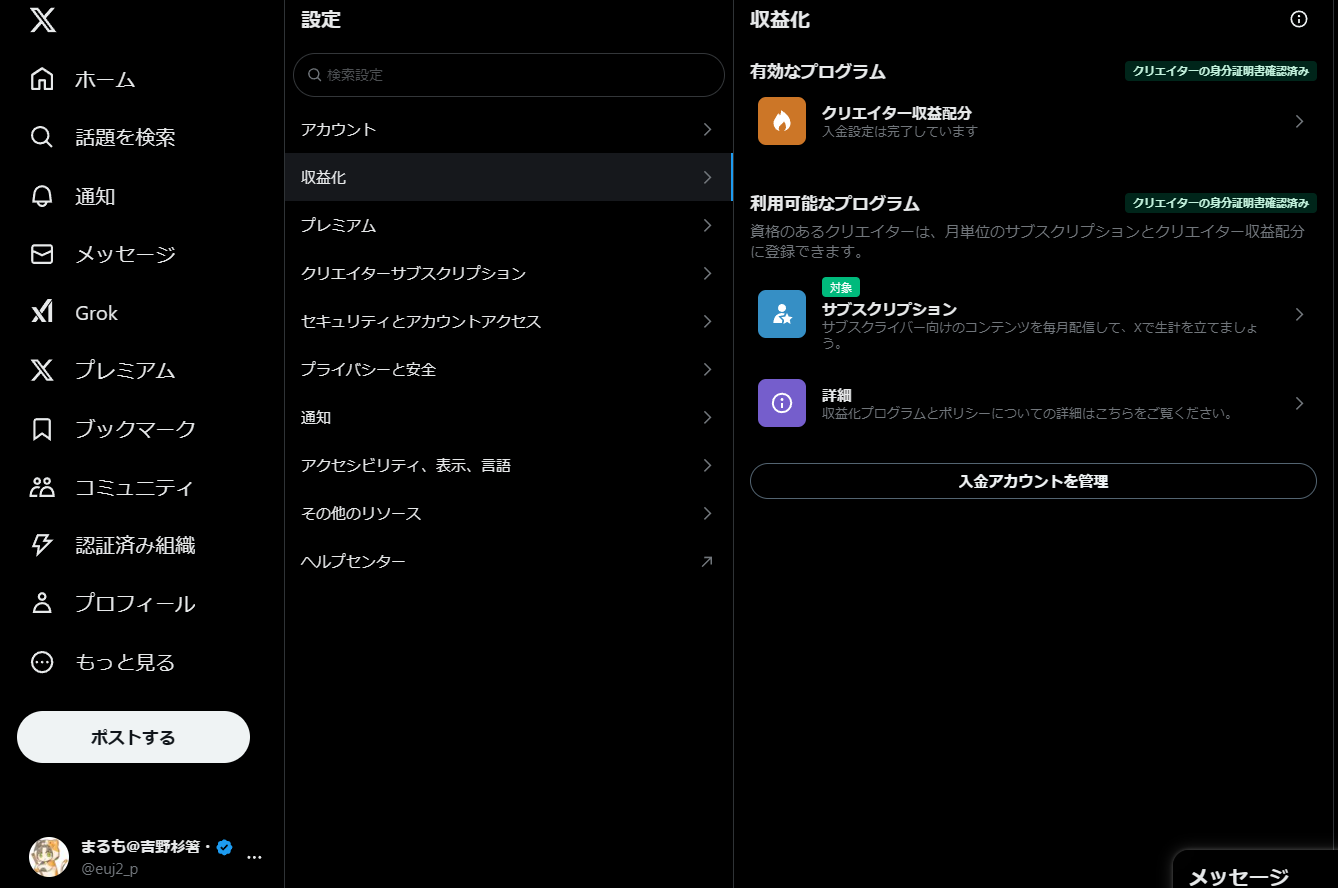This screenshot has height=888, width=1338.
Task: Open the クリエイター収益配分 program title
Action: (897, 113)
